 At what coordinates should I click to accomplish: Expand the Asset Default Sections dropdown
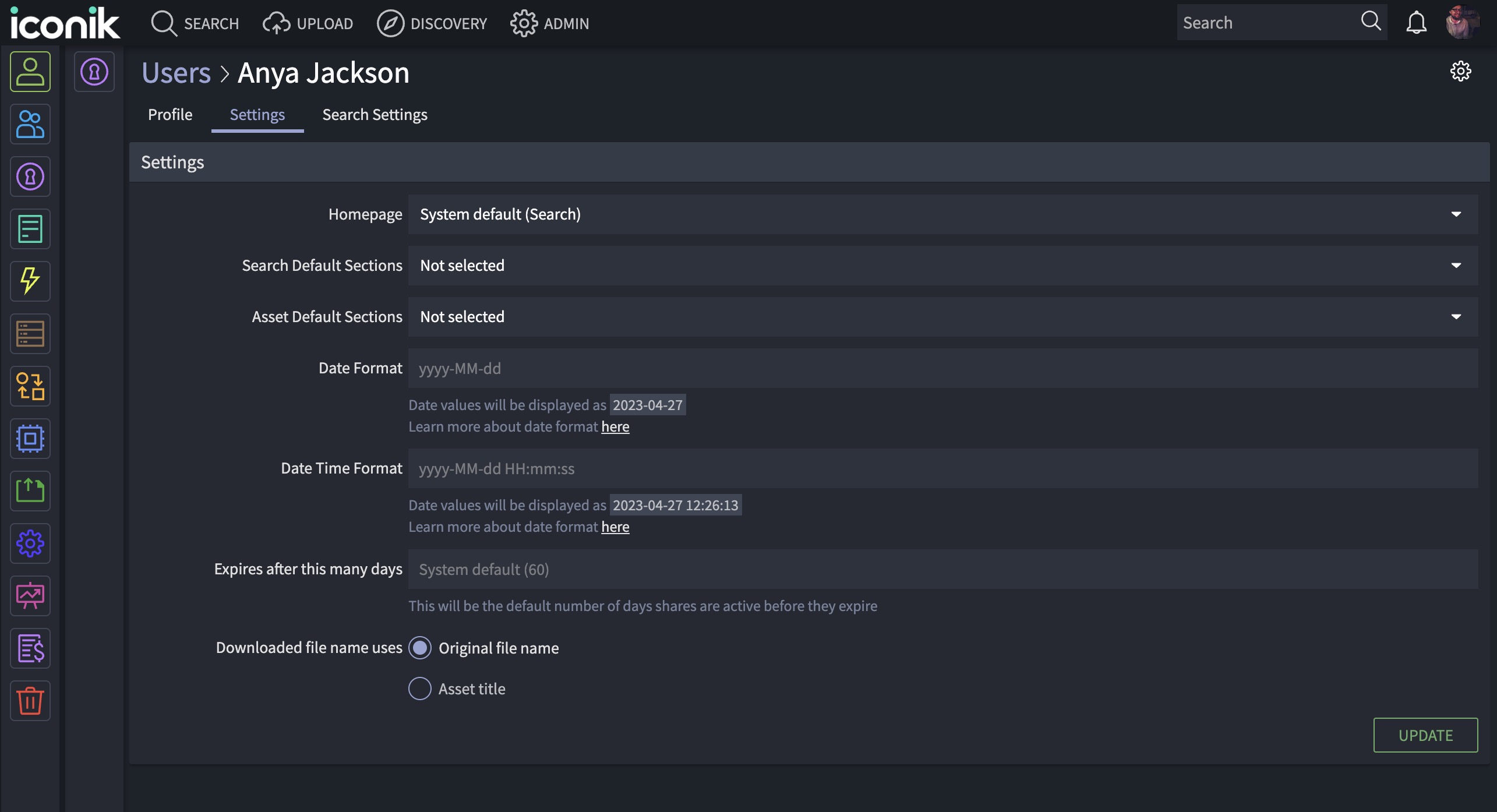(x=1456, y=316)
